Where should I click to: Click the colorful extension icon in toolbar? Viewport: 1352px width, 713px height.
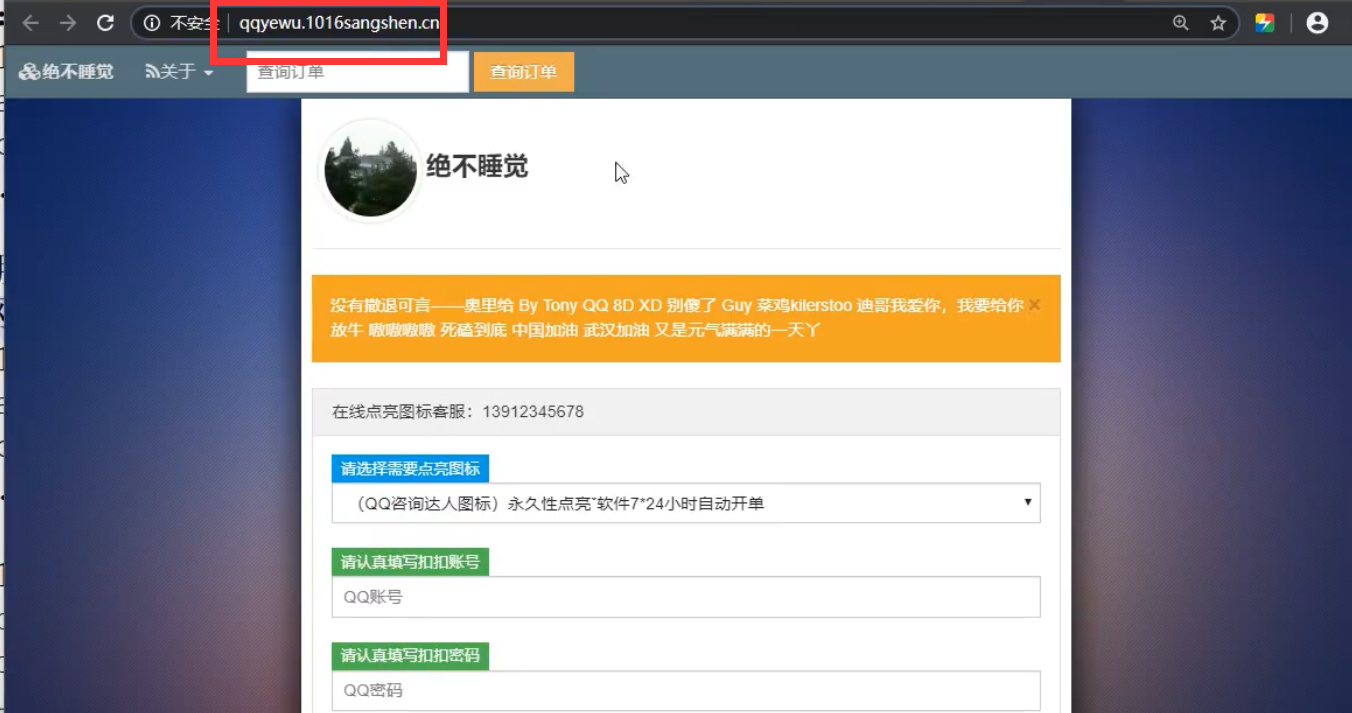[1265, 23]
